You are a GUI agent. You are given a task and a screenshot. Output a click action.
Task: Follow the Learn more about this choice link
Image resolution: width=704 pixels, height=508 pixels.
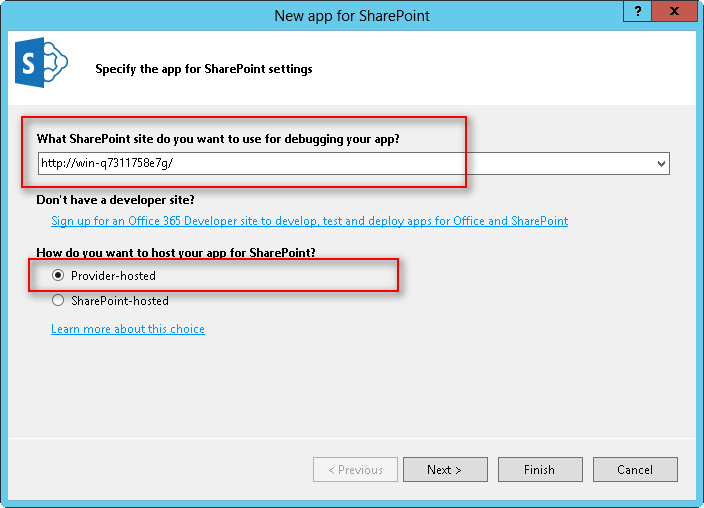(x=128, y=329)
